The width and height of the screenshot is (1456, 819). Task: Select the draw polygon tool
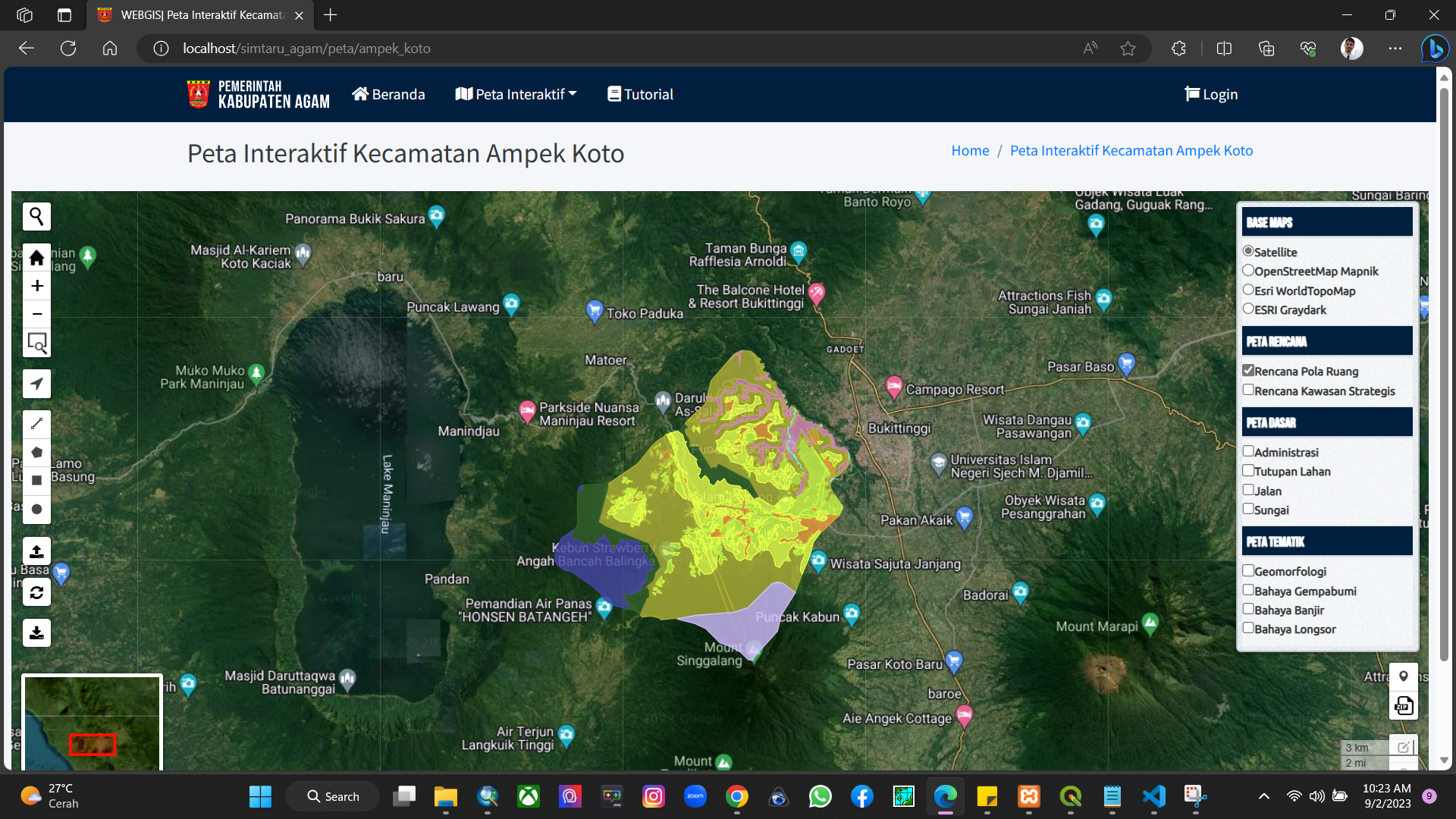point(36,453)
